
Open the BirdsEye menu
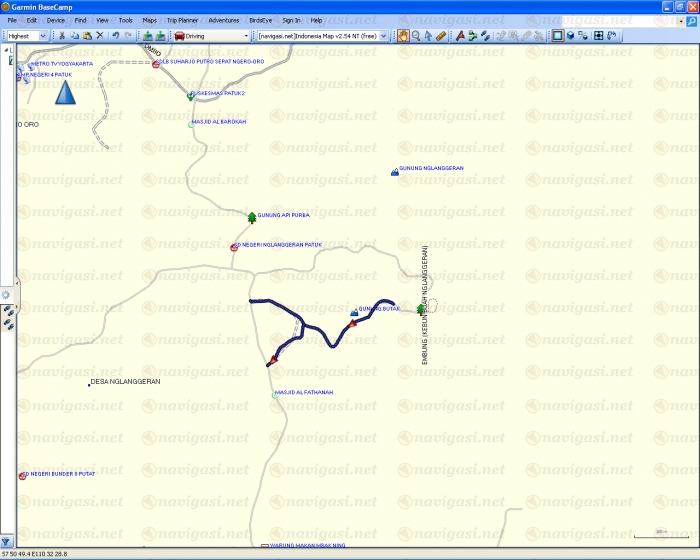coord(258,20)
